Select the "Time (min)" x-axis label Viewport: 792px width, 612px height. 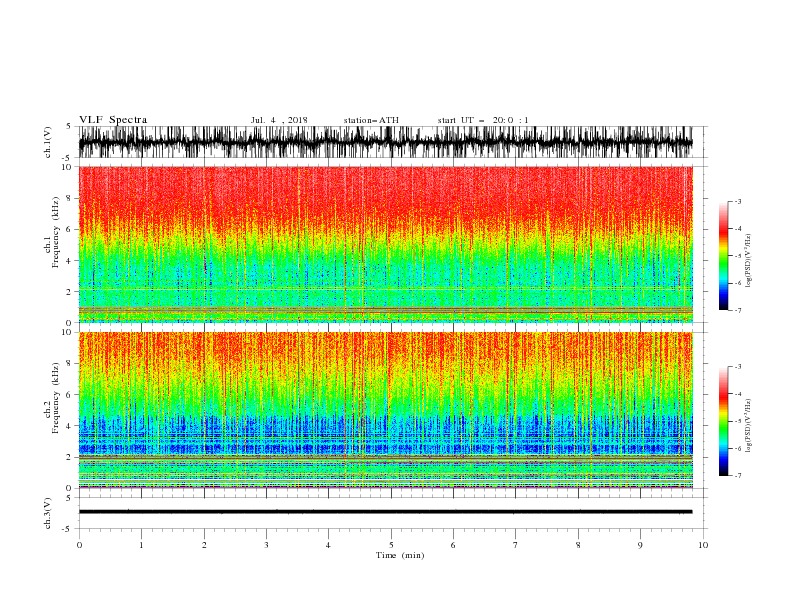(x=400, y=555)
